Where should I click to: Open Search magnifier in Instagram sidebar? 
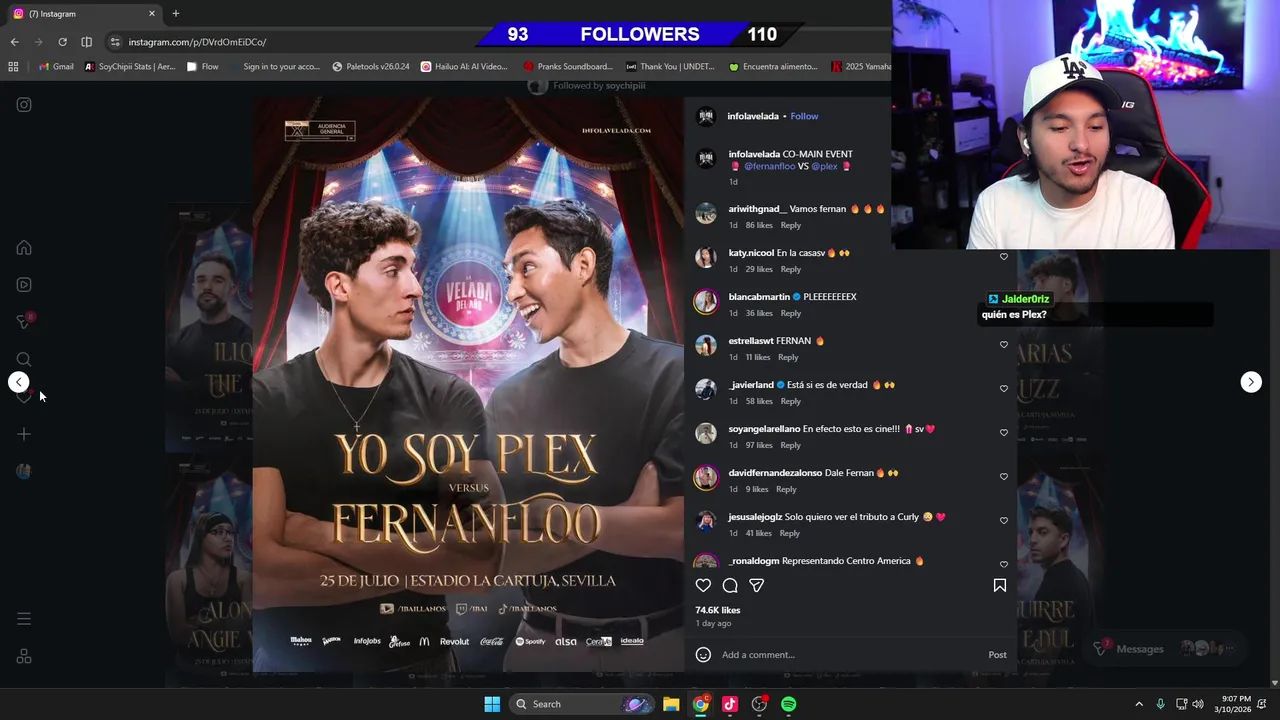coord(24,359)
